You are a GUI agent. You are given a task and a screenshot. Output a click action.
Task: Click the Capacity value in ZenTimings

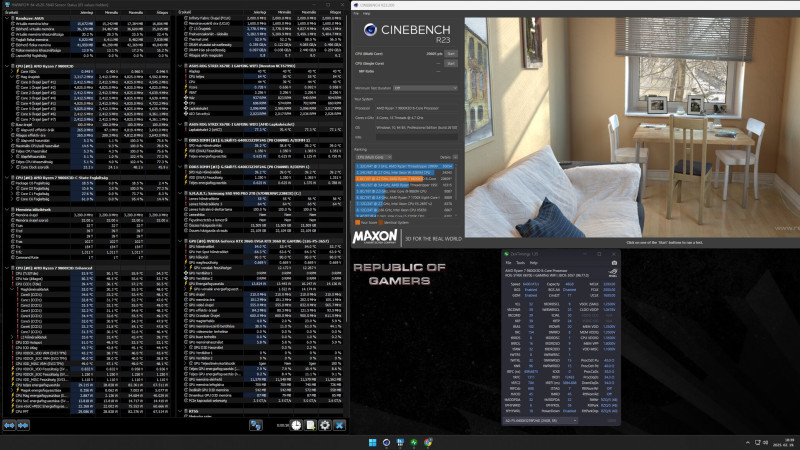(569, 284)
